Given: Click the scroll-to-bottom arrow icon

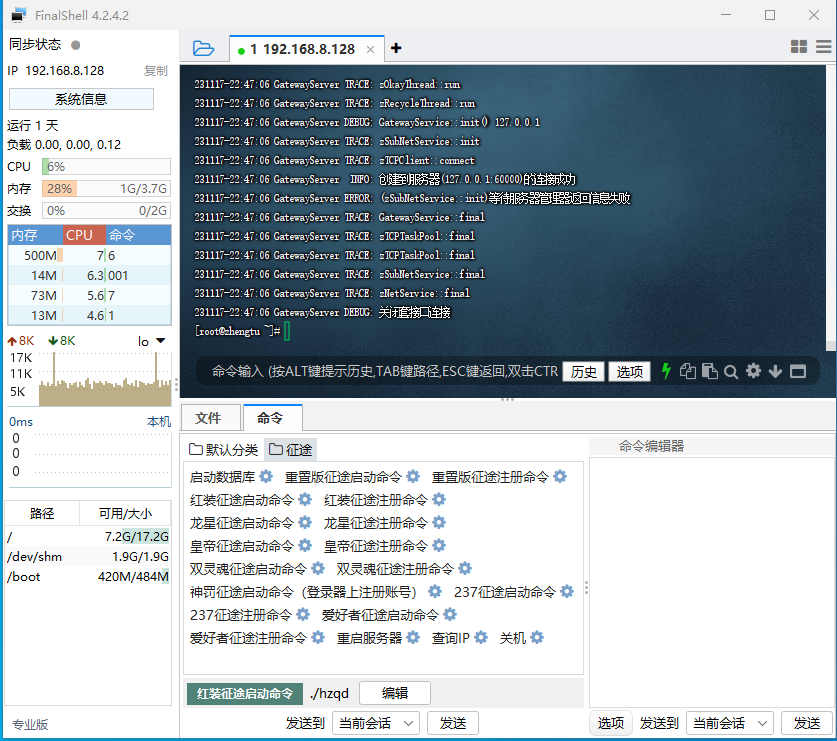Looking at the screenshot, I should click(775, 371).
